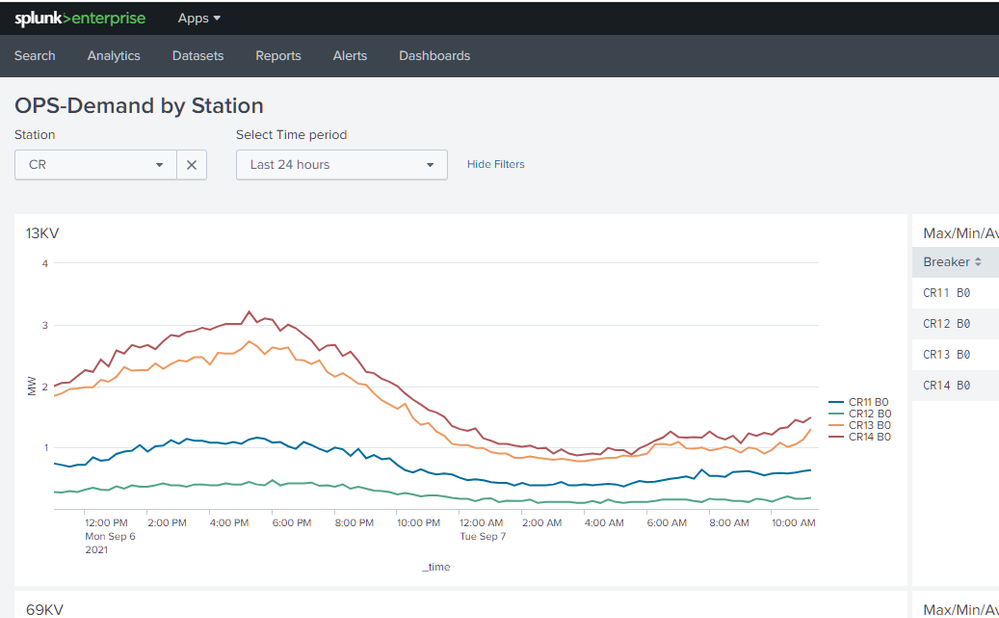The image size is (999, 618).
Task: Switch to the Alerts page
Action: coord(350,56)
